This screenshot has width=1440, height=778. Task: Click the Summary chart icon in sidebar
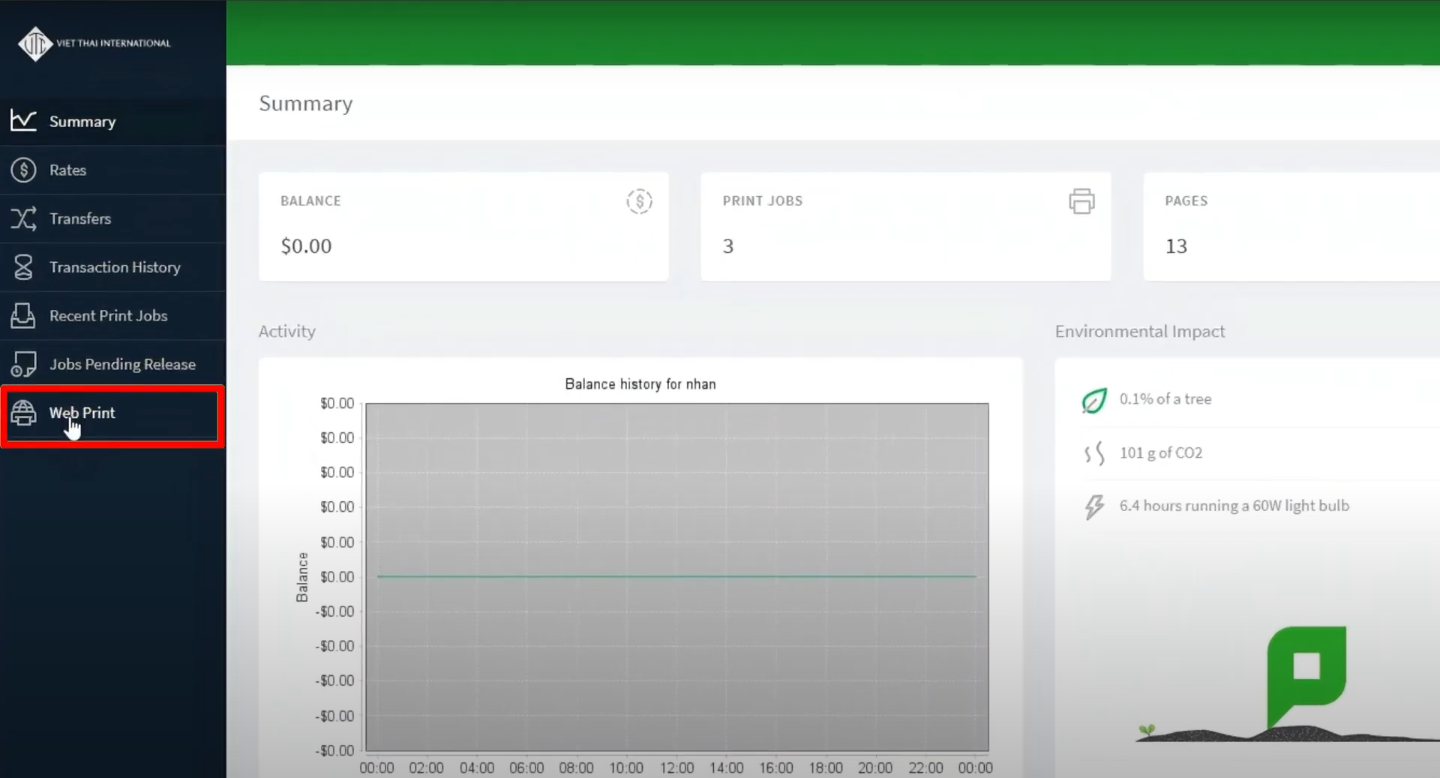point(23,121)
